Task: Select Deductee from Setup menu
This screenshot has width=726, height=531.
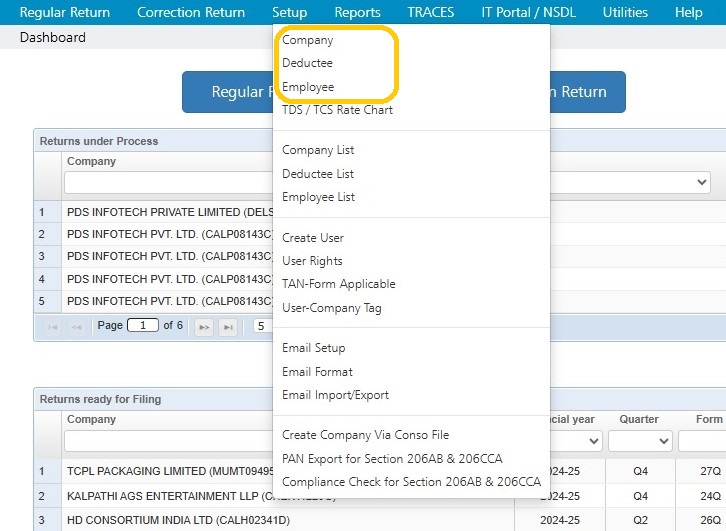Action: click(307, 63)
